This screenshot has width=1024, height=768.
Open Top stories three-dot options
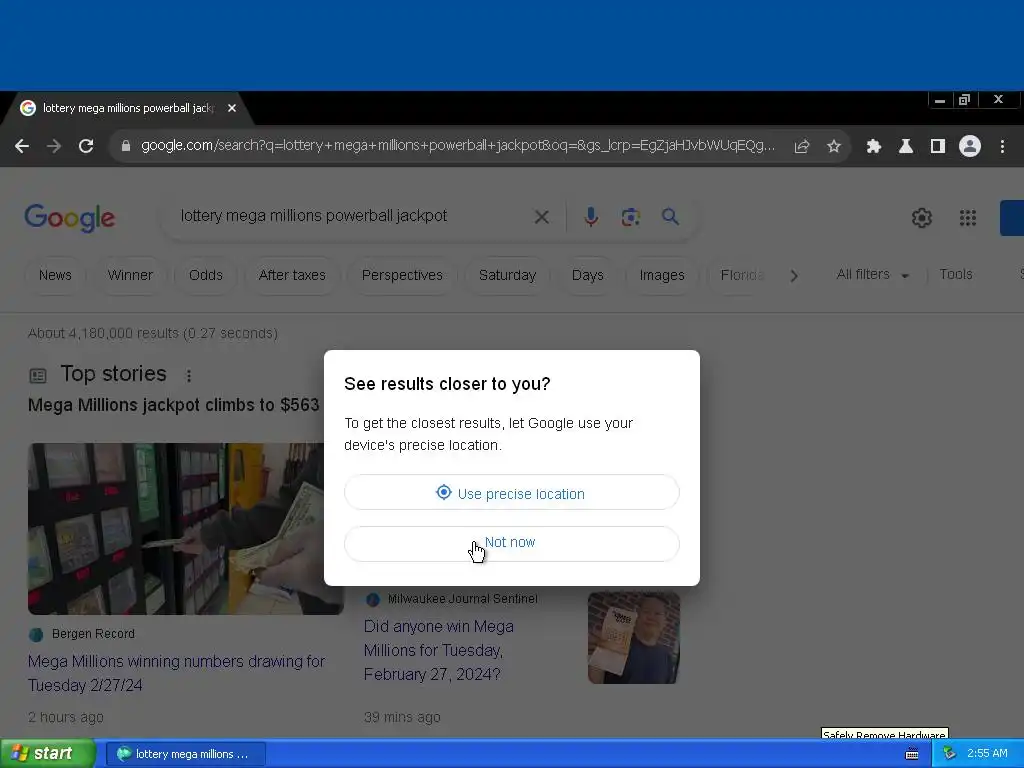point(189,376)
